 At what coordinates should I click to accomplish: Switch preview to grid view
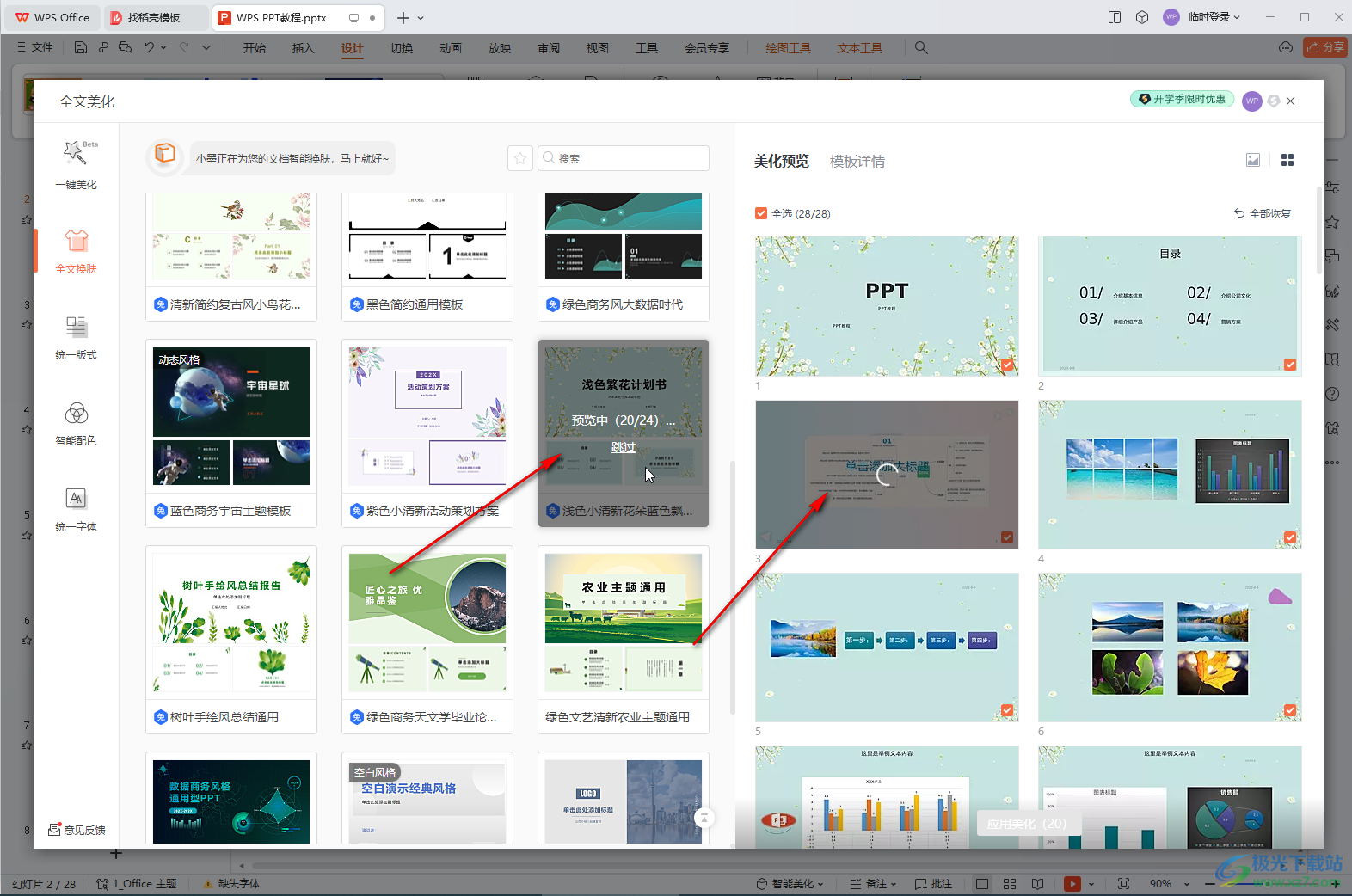pos(1287,160)
